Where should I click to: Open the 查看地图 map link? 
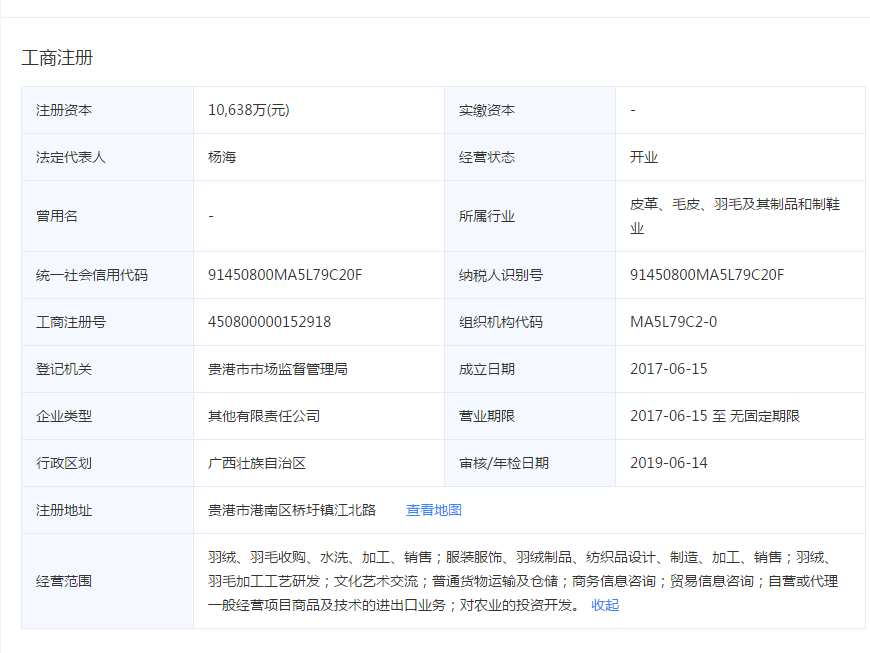(x=433, y=510)
